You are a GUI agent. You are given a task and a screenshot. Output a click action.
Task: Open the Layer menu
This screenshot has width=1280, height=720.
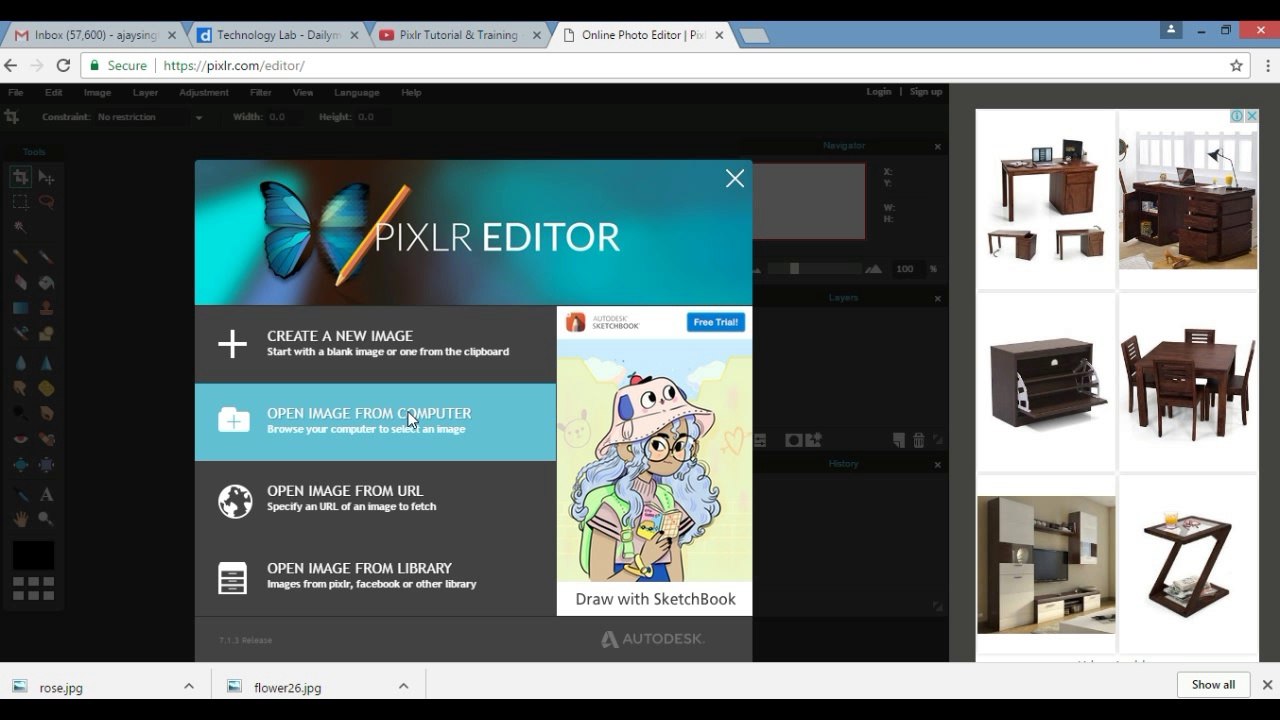tap(146, 92)
